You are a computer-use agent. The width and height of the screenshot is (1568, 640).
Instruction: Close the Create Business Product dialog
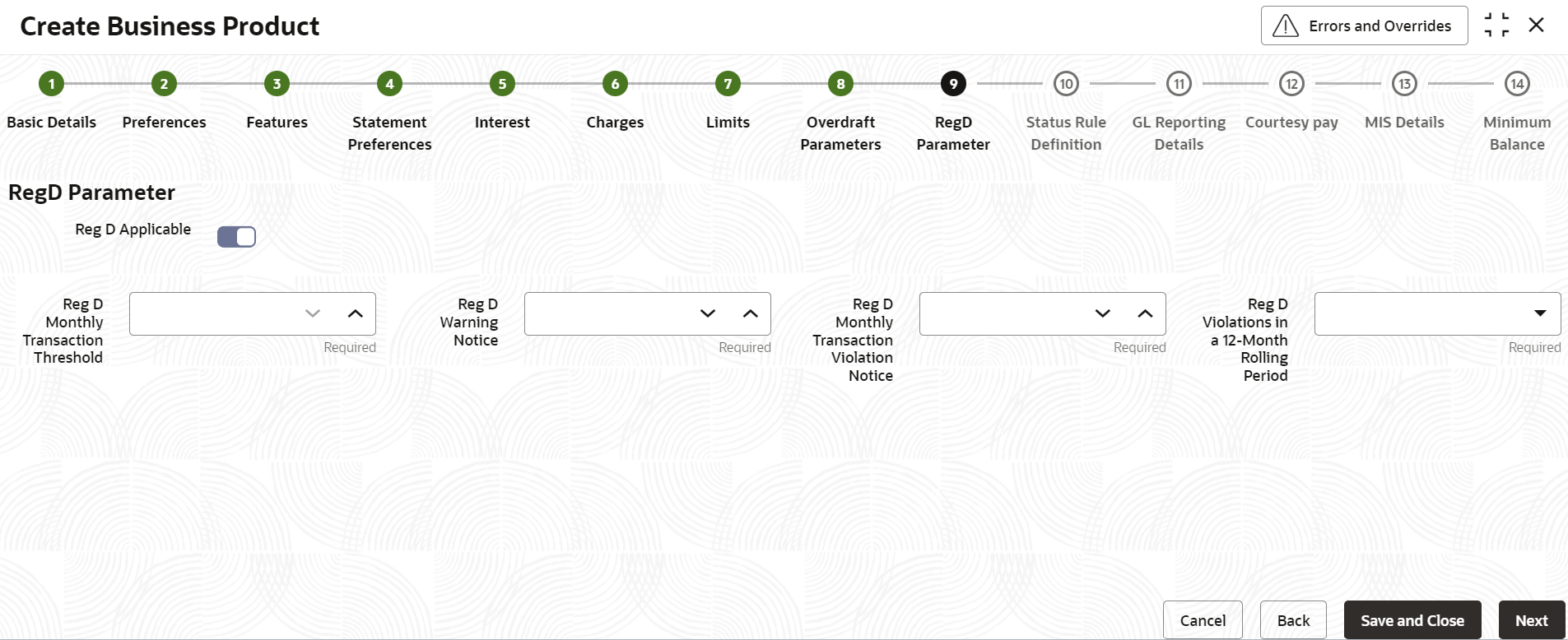[1536, 26]
